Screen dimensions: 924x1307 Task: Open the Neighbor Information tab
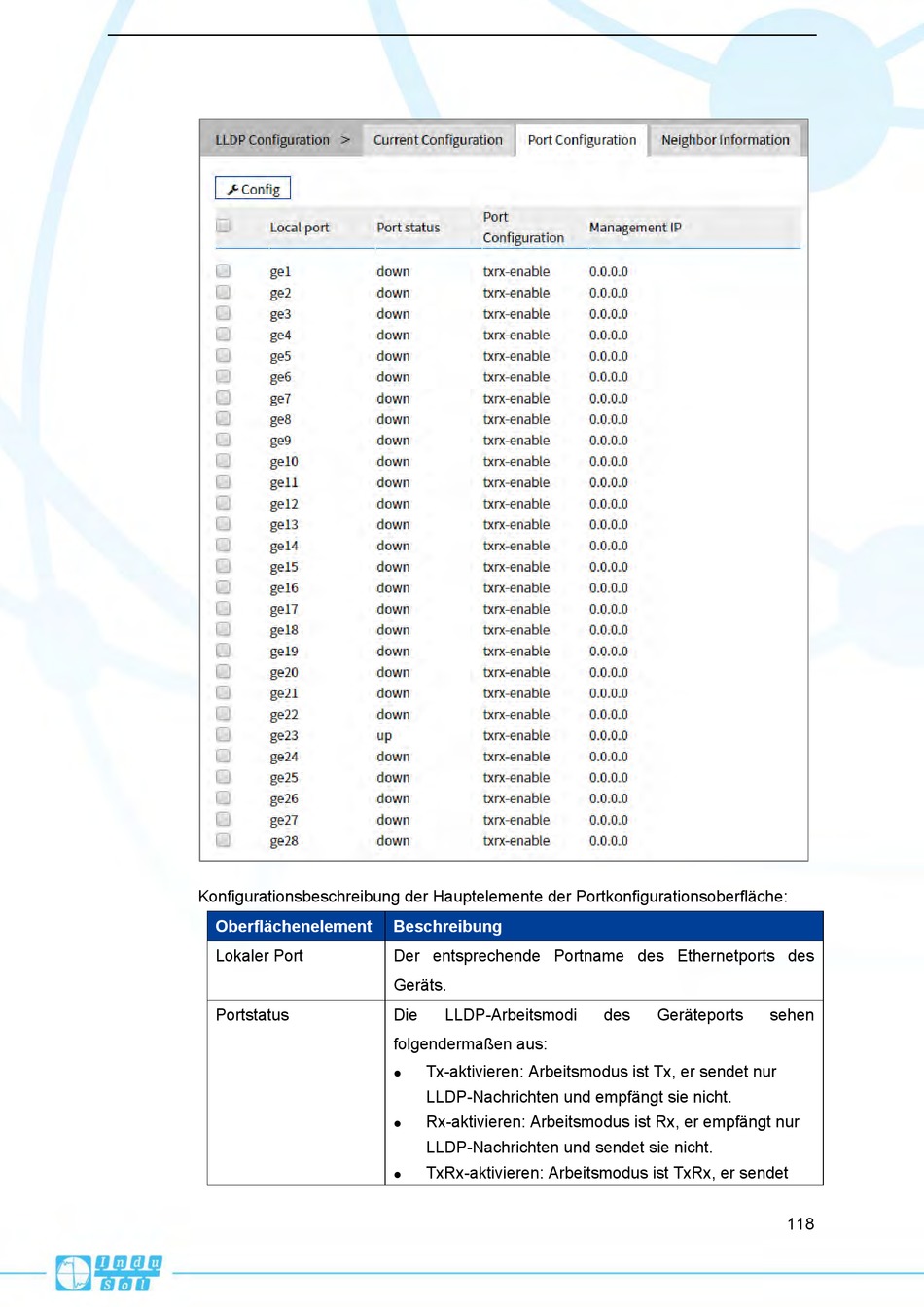pyautogui.click(x=726, y=140)
